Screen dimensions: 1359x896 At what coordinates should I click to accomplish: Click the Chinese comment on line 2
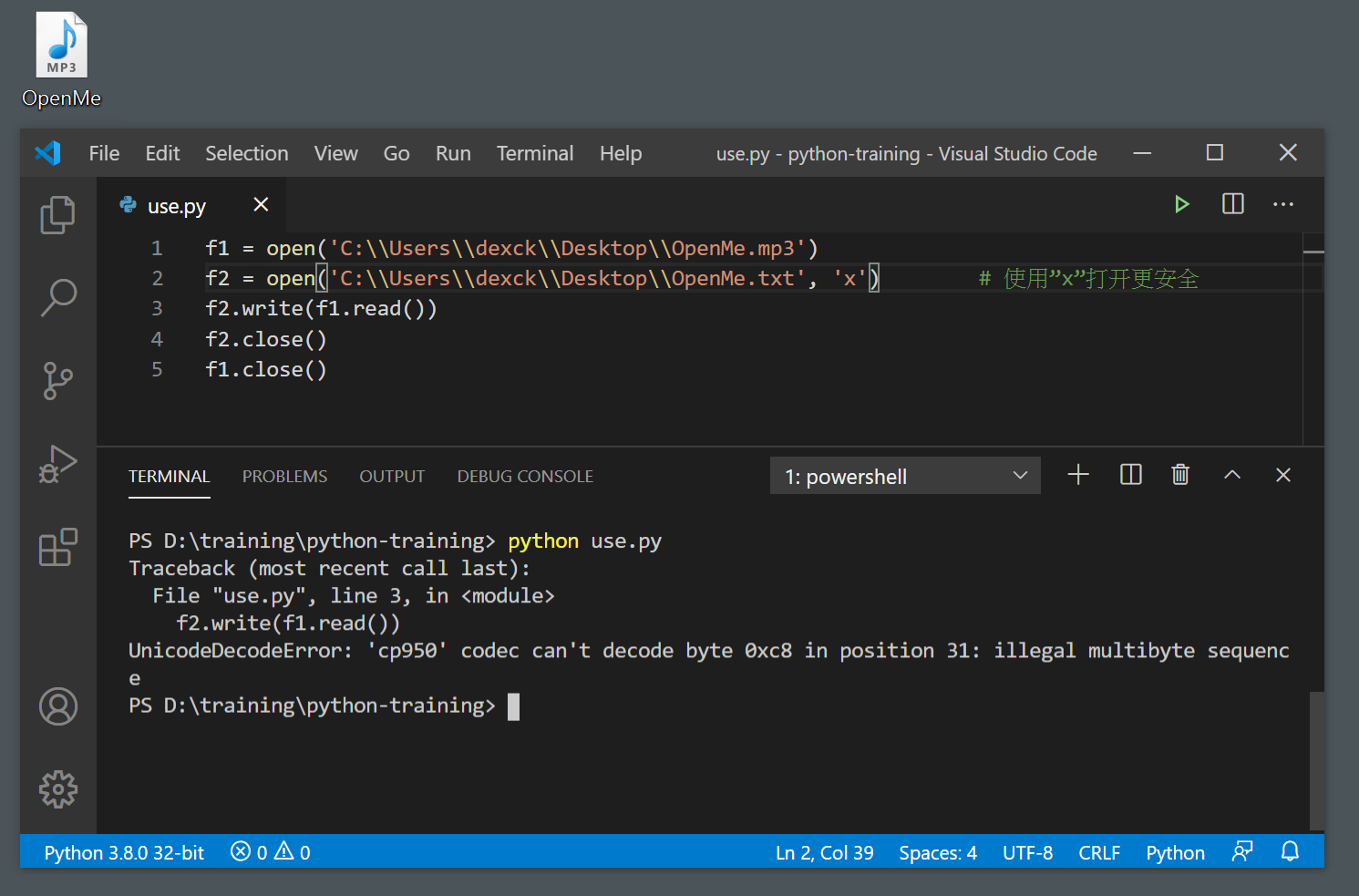1088,279
